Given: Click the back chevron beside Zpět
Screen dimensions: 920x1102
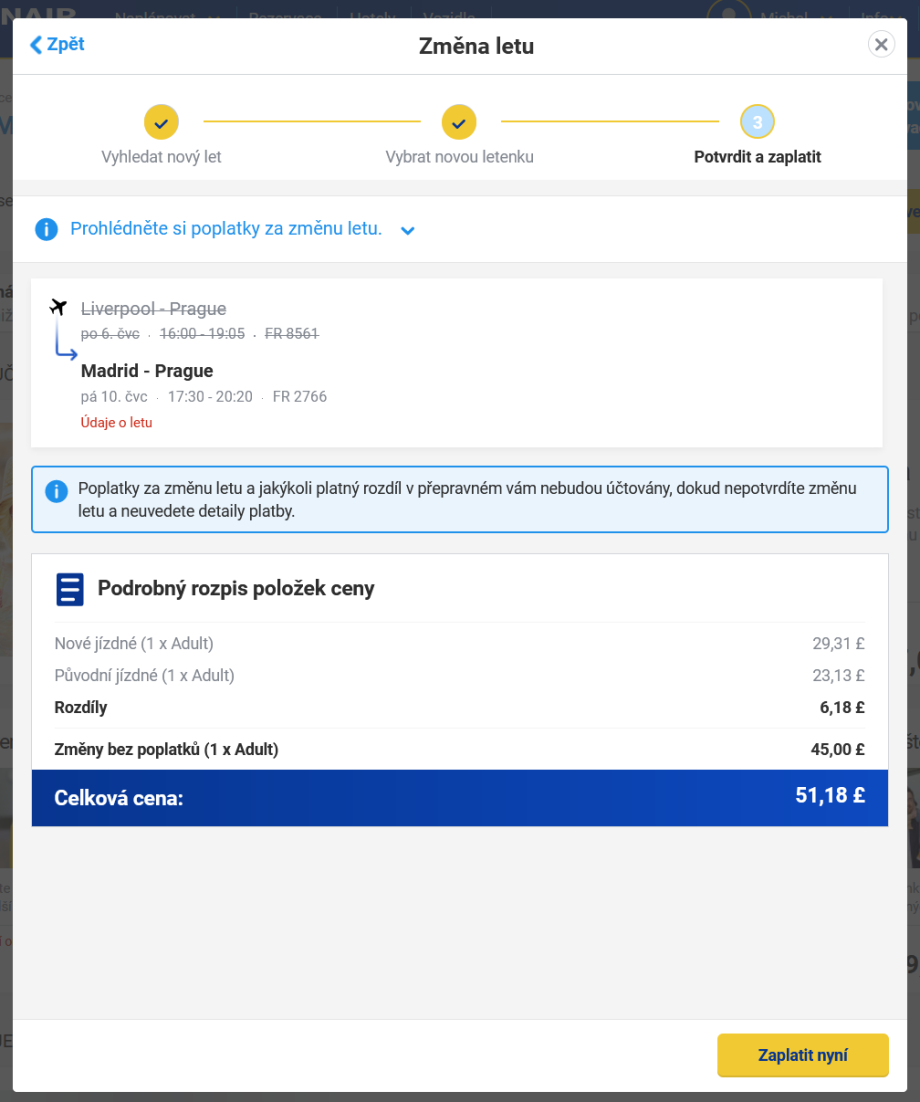Looking at the screenshot, I should point(37,45).
